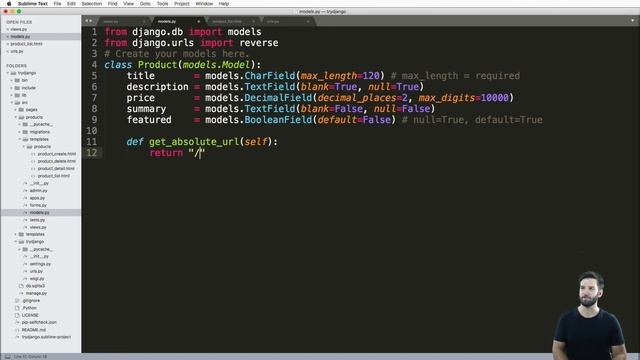Image resolution: width=640 pixels, height=360 pixels.
Task: Collapse the products app folder
Action: click(16, 117)
